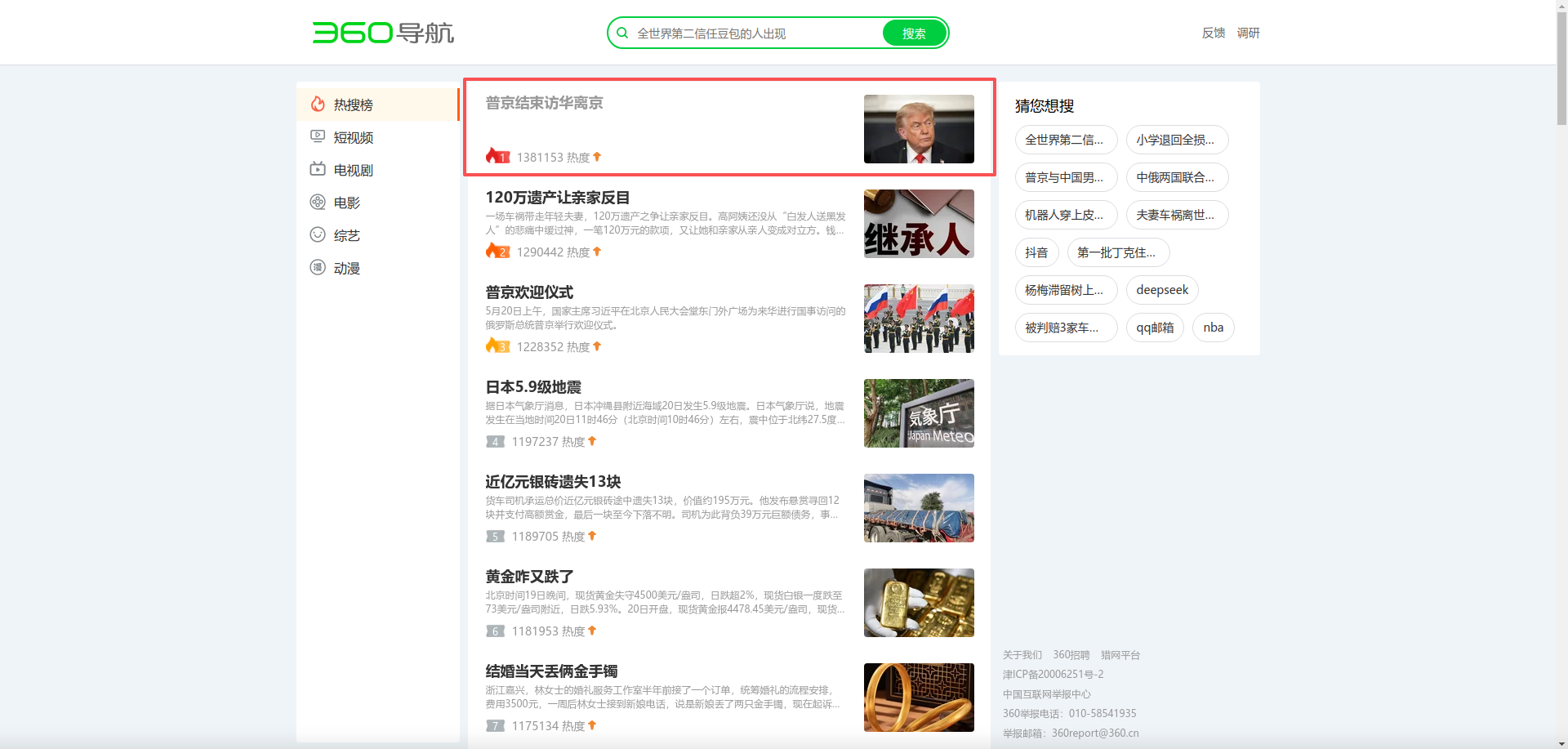1568x749 pixels.
Task: Select the qq邮箱 suggestion tag
Action: click(1155, 328)
